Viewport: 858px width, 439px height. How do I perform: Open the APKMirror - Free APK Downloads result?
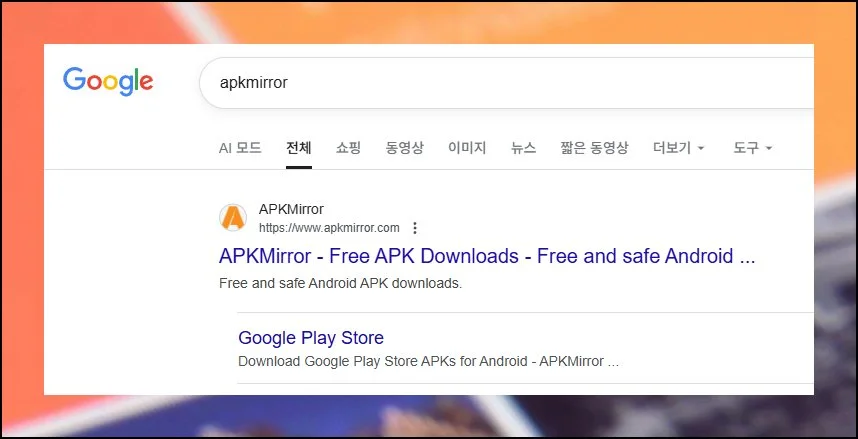487,256
